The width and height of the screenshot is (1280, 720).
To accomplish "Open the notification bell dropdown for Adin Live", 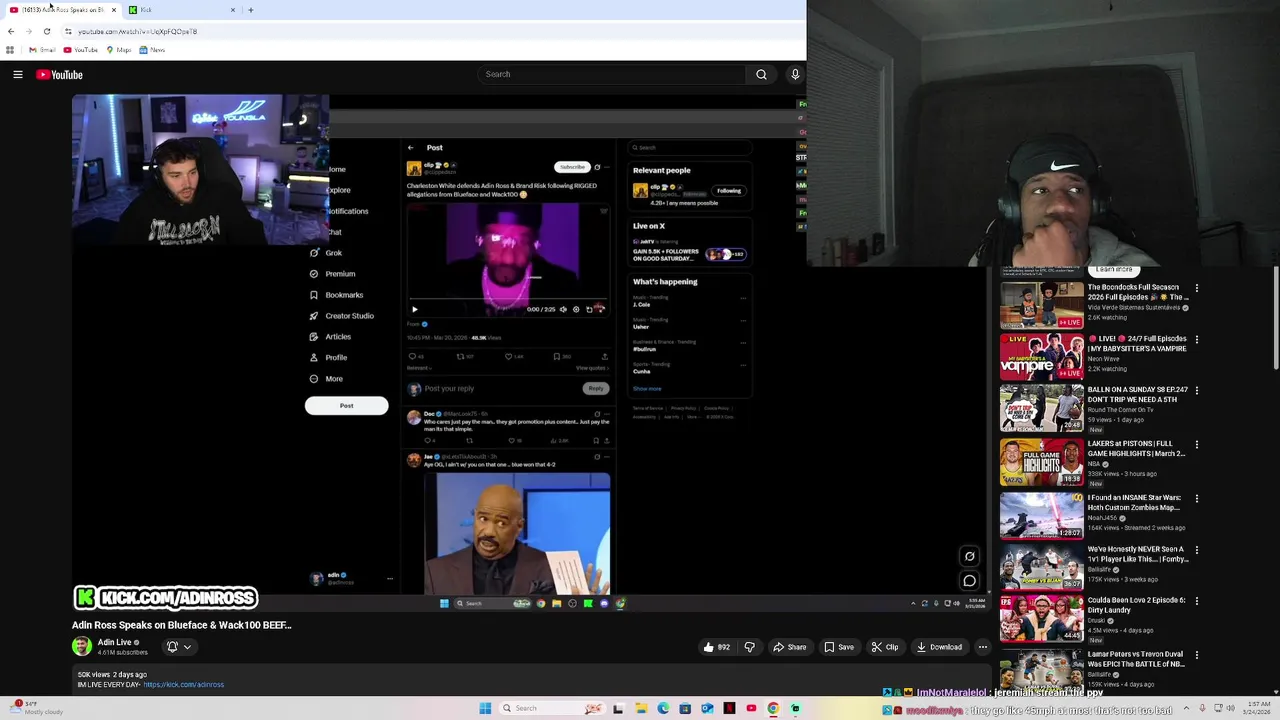I will pyautogui.click(x=178, y=647).
